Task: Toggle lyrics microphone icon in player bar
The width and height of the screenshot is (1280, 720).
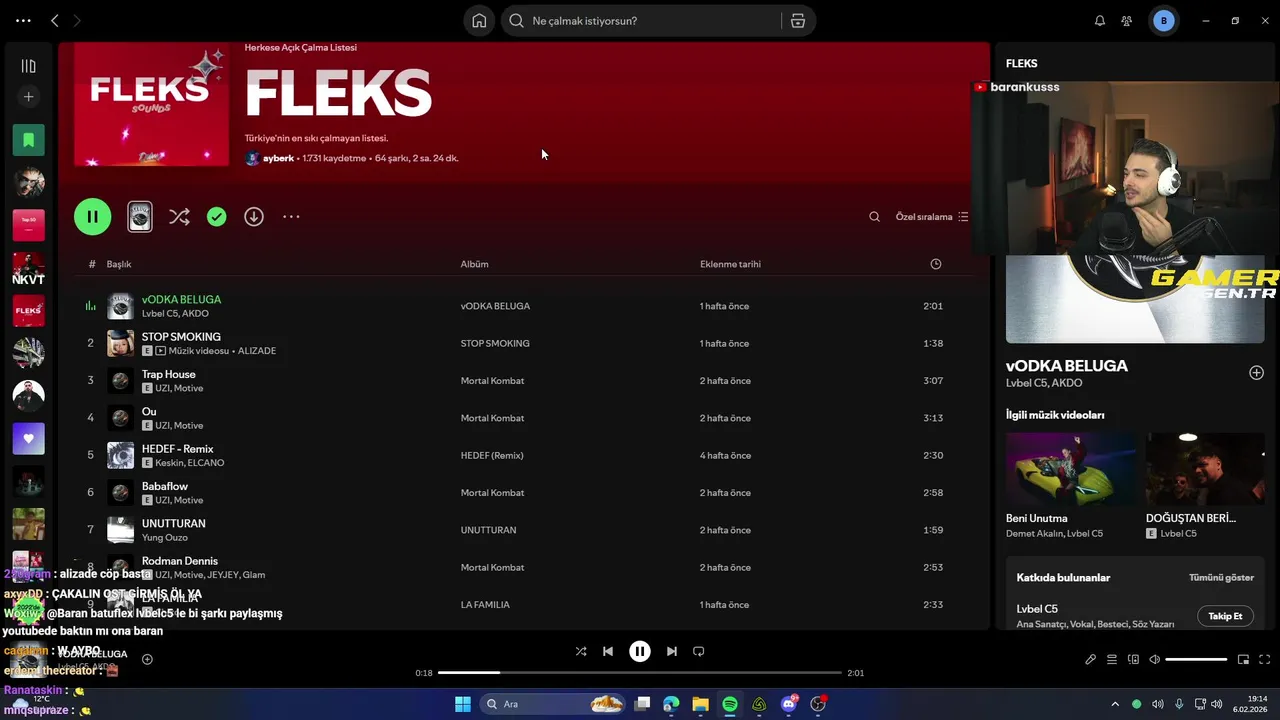Action: (1091, 659)
